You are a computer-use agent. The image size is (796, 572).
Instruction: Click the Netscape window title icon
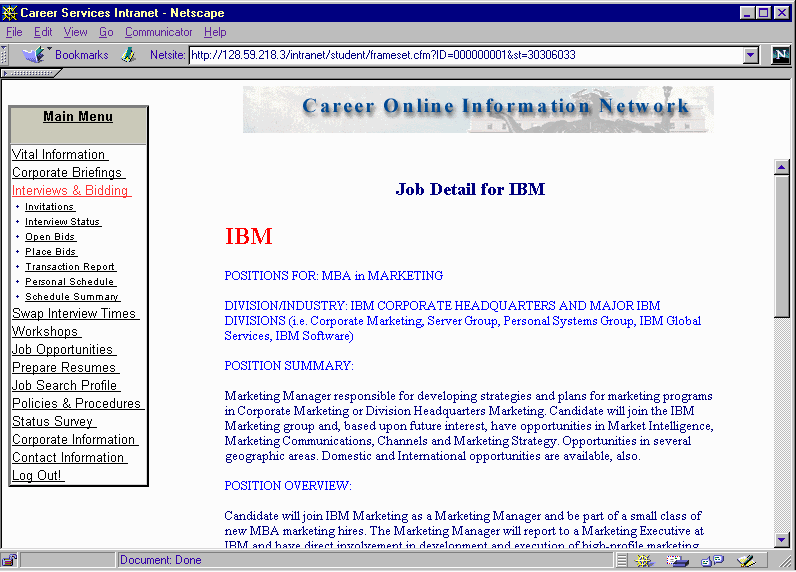[9, 12]
